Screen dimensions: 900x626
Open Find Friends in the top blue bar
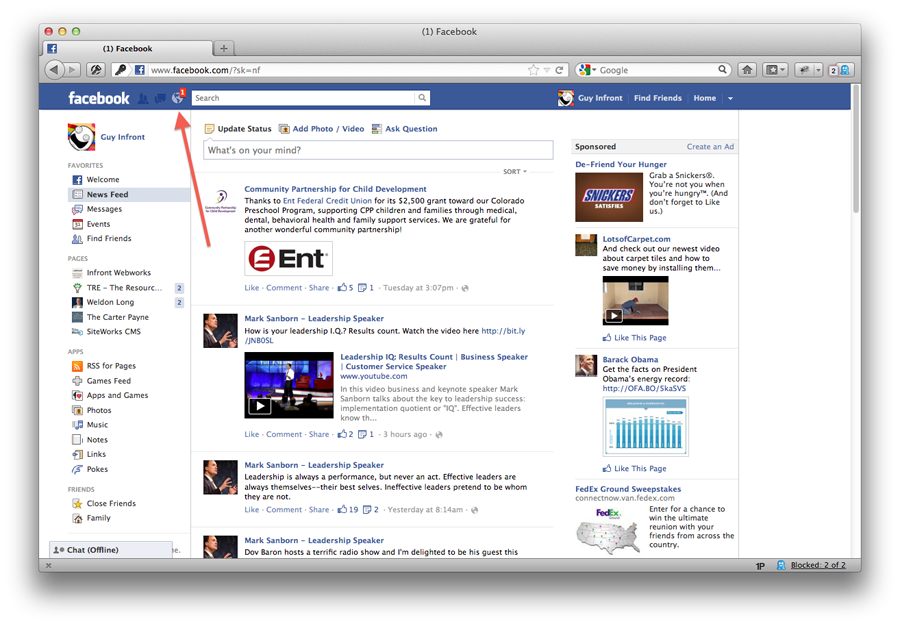pos(658,98)
